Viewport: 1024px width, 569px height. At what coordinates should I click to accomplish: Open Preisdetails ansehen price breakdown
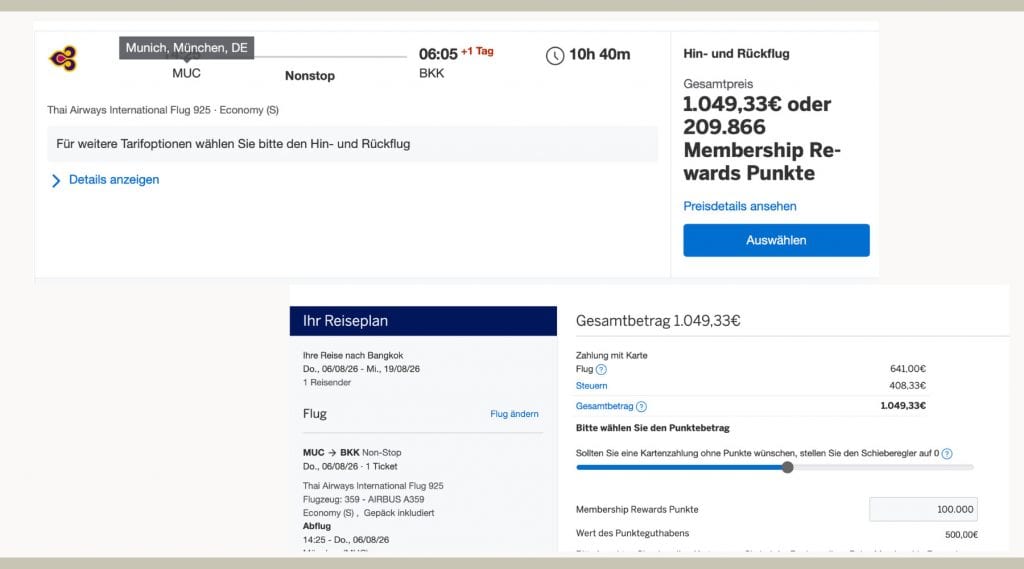739,206
